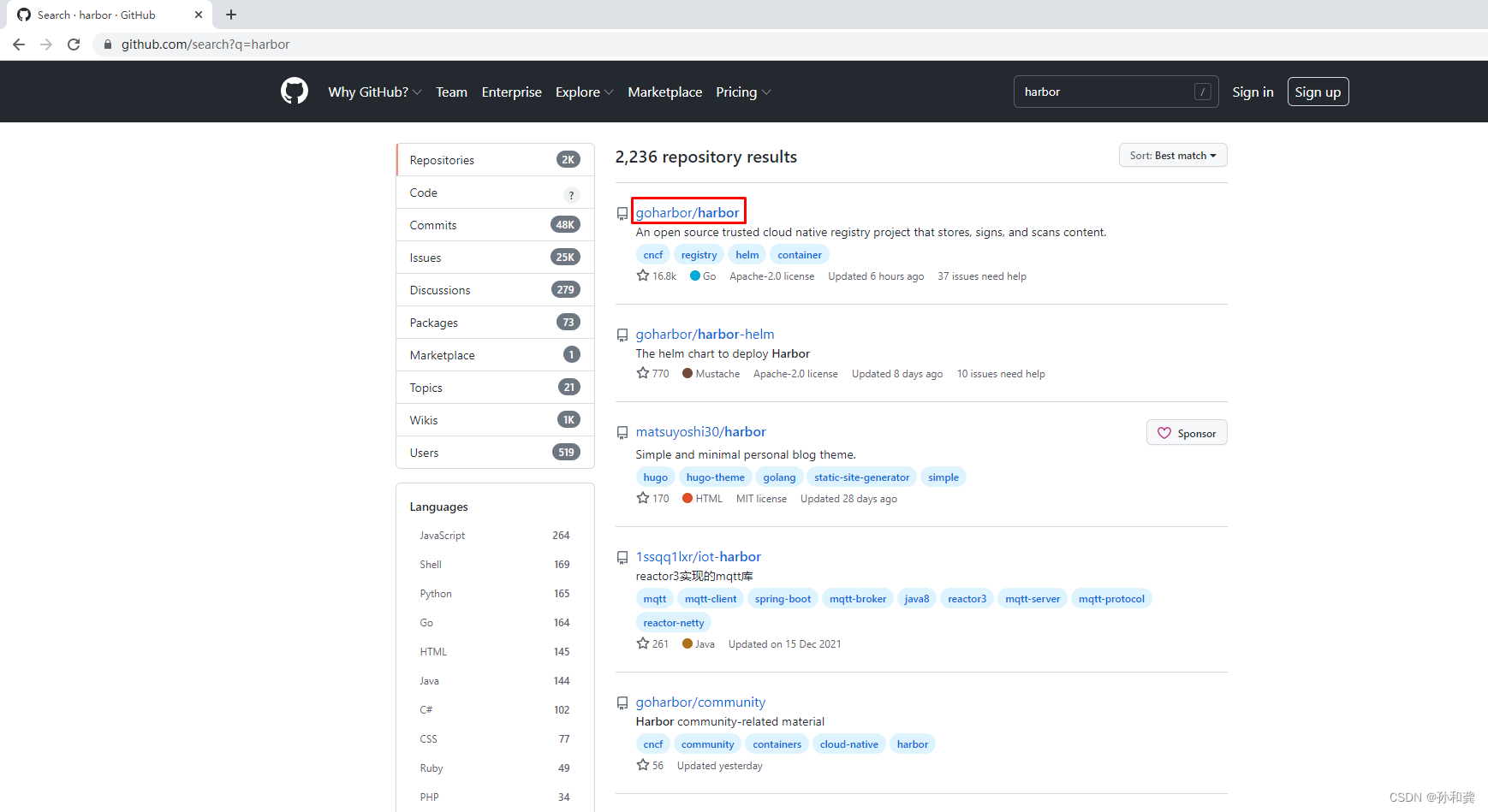
Task: Close the Search harbor GitHub tab
Action: coord(199,15)
